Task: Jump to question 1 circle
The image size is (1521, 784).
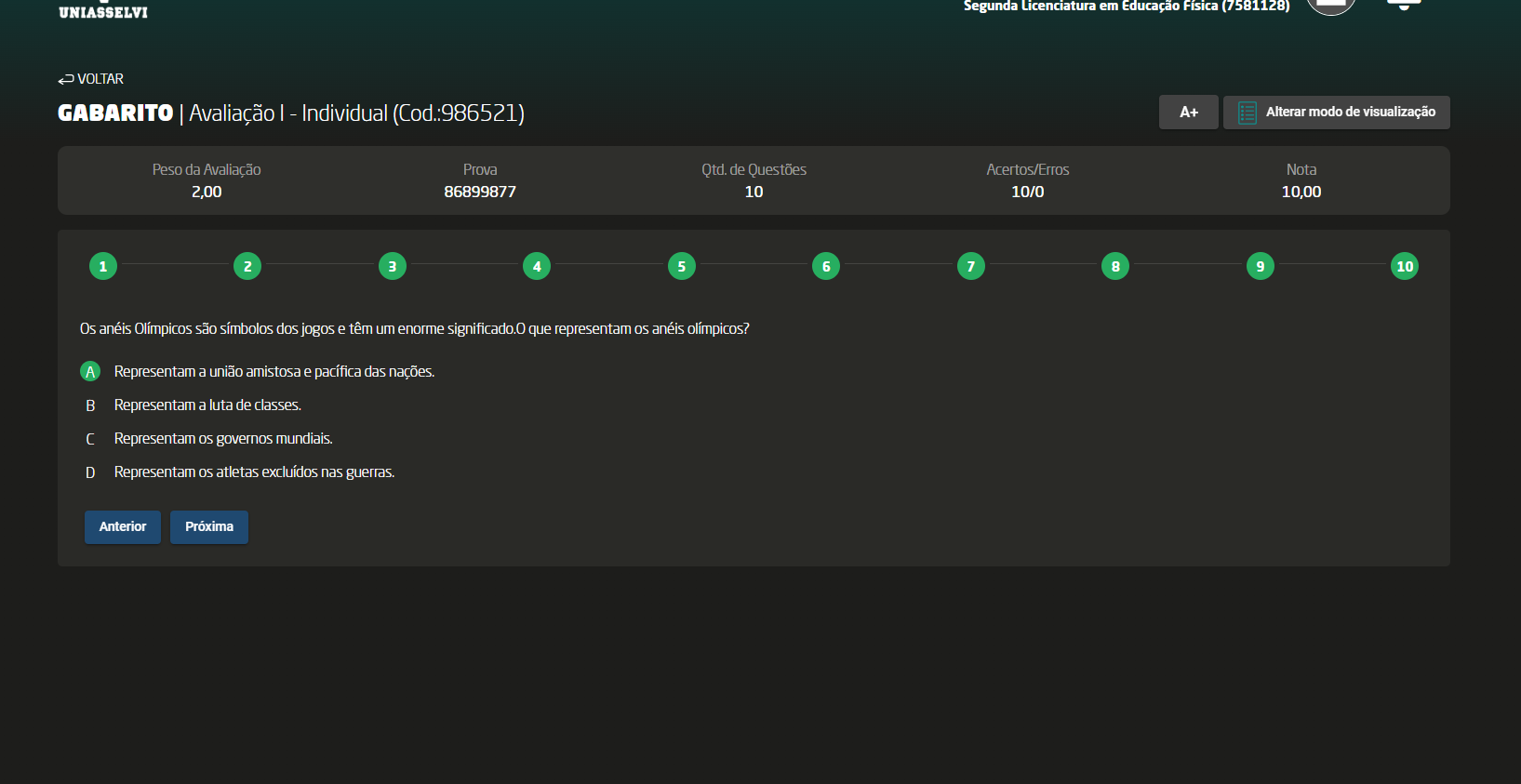Action: [103, 267]
